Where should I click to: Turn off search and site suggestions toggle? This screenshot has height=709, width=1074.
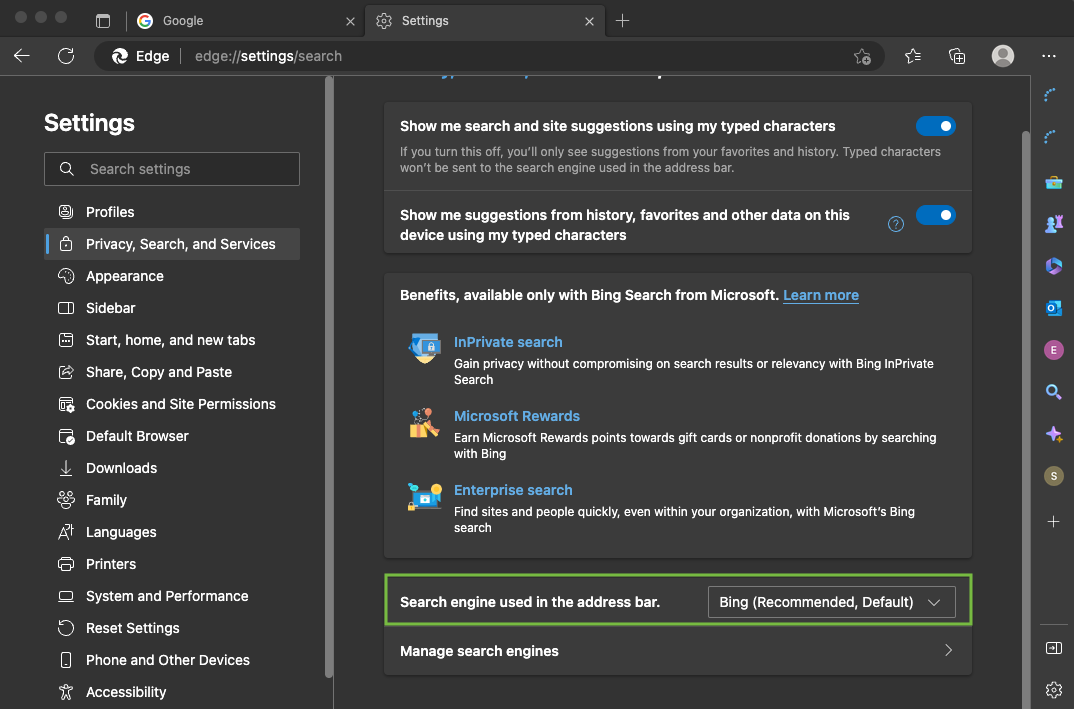[x=935, y=126]
